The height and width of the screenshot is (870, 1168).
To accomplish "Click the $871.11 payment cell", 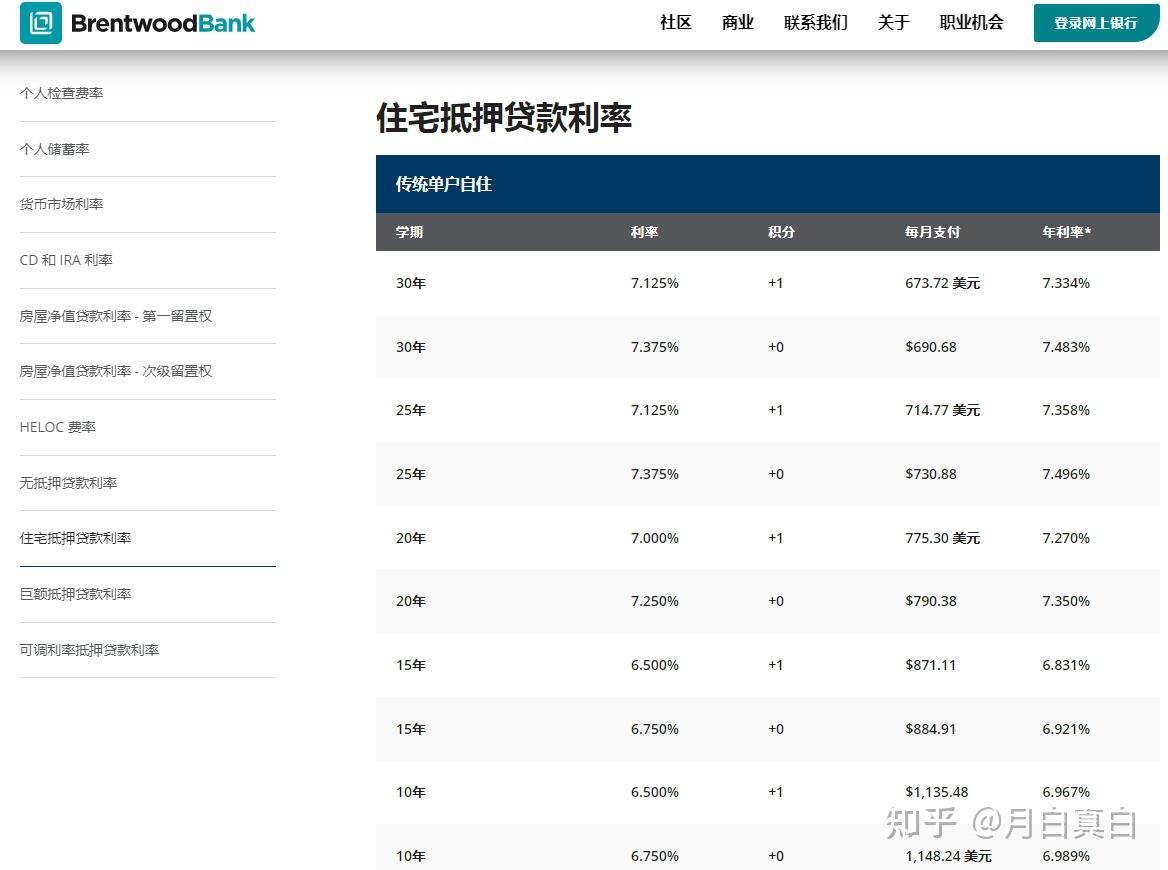I will [930, 665].
